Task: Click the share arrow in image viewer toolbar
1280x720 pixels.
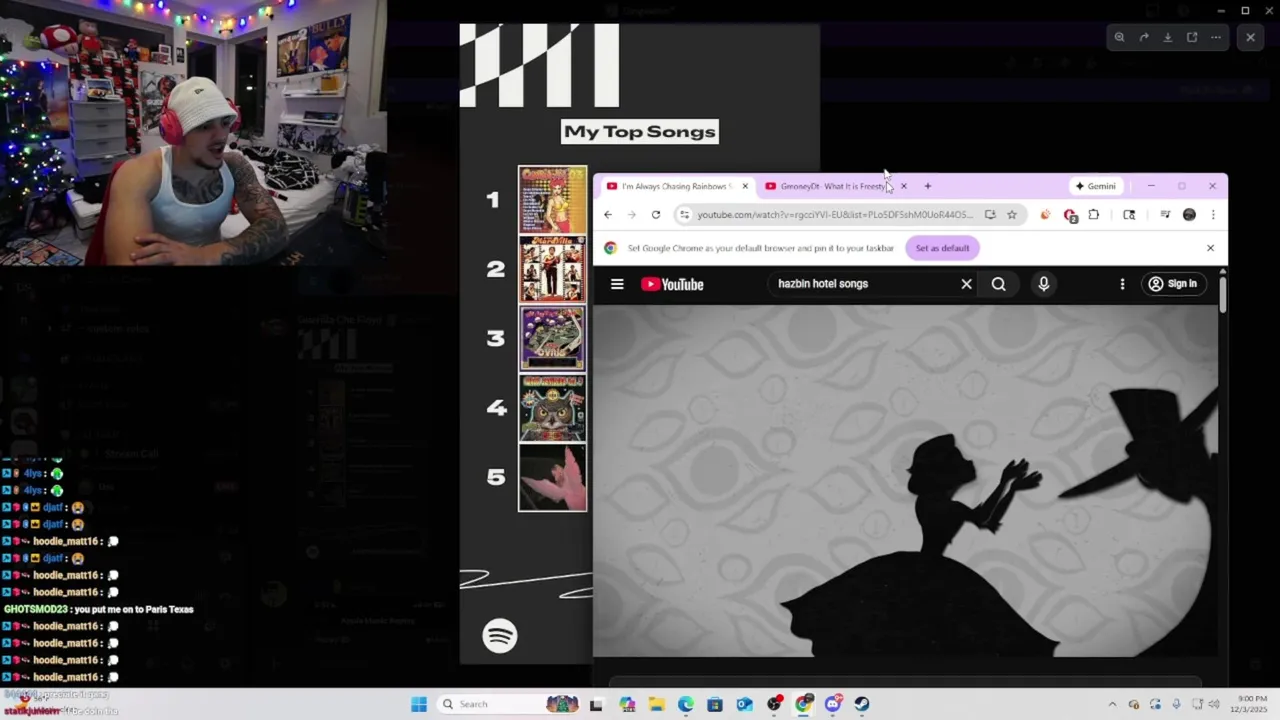Action: (x=1143, y=37)
